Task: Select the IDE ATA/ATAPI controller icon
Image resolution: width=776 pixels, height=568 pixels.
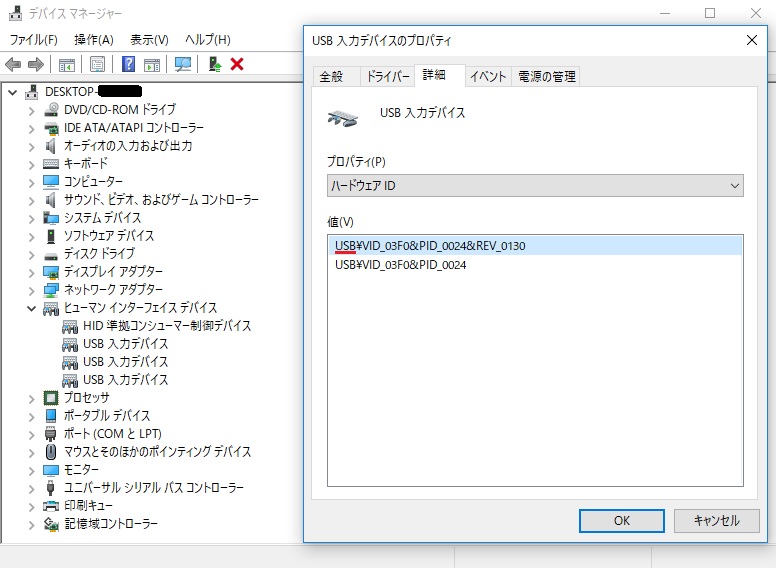Action: click(x=51, y=128)
